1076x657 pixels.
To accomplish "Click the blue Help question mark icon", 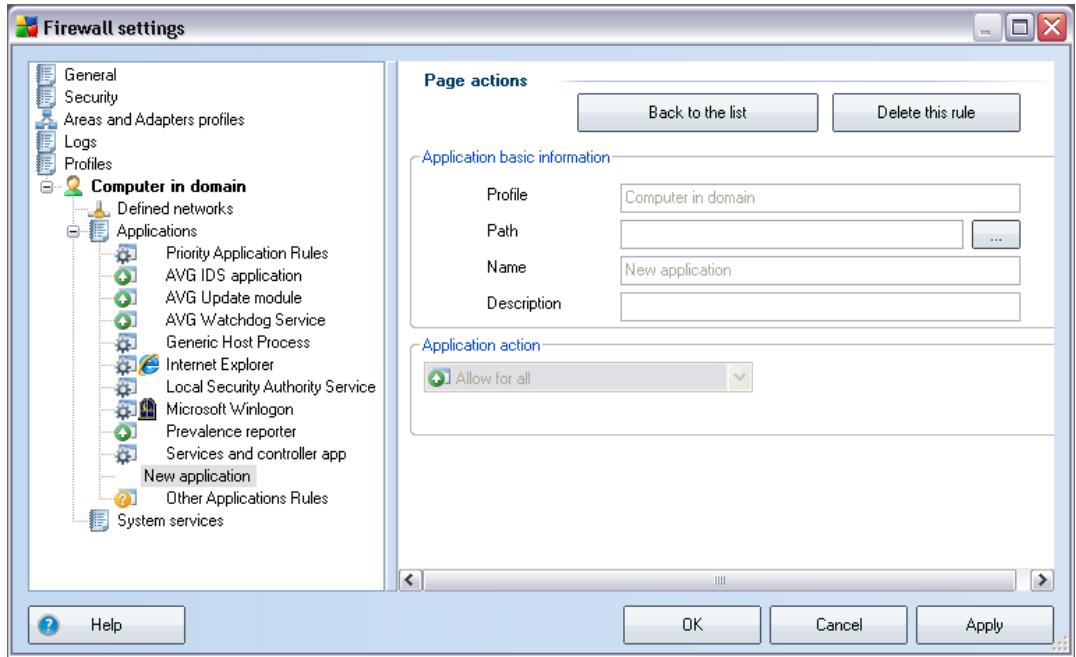I will click(x=49, y=625).
